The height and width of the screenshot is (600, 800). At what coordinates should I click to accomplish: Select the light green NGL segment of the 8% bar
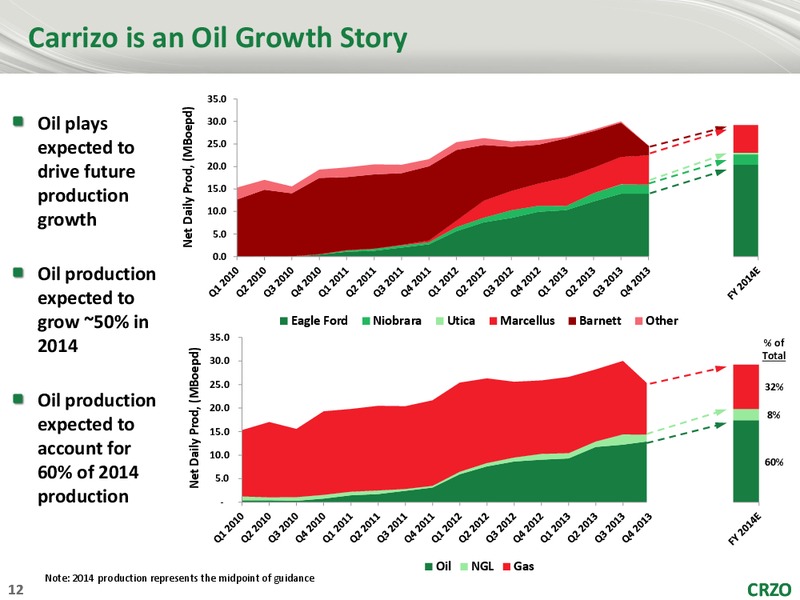(x=746, y=415)
